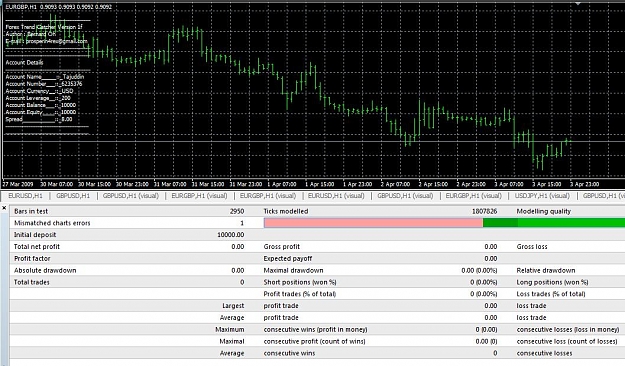Click the Expected payoff label
625x366 pixels.
pyautogui.click(x=288, y=258)
